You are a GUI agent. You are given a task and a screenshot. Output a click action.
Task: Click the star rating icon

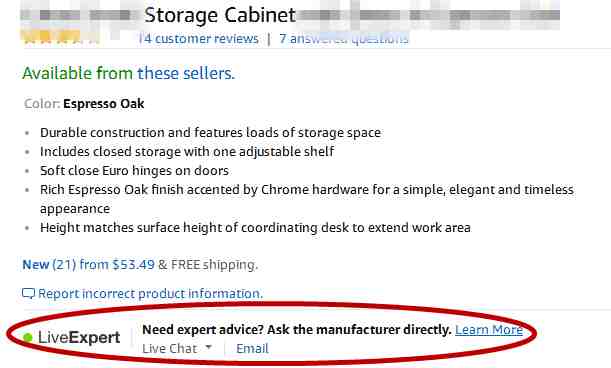point(60,38)
